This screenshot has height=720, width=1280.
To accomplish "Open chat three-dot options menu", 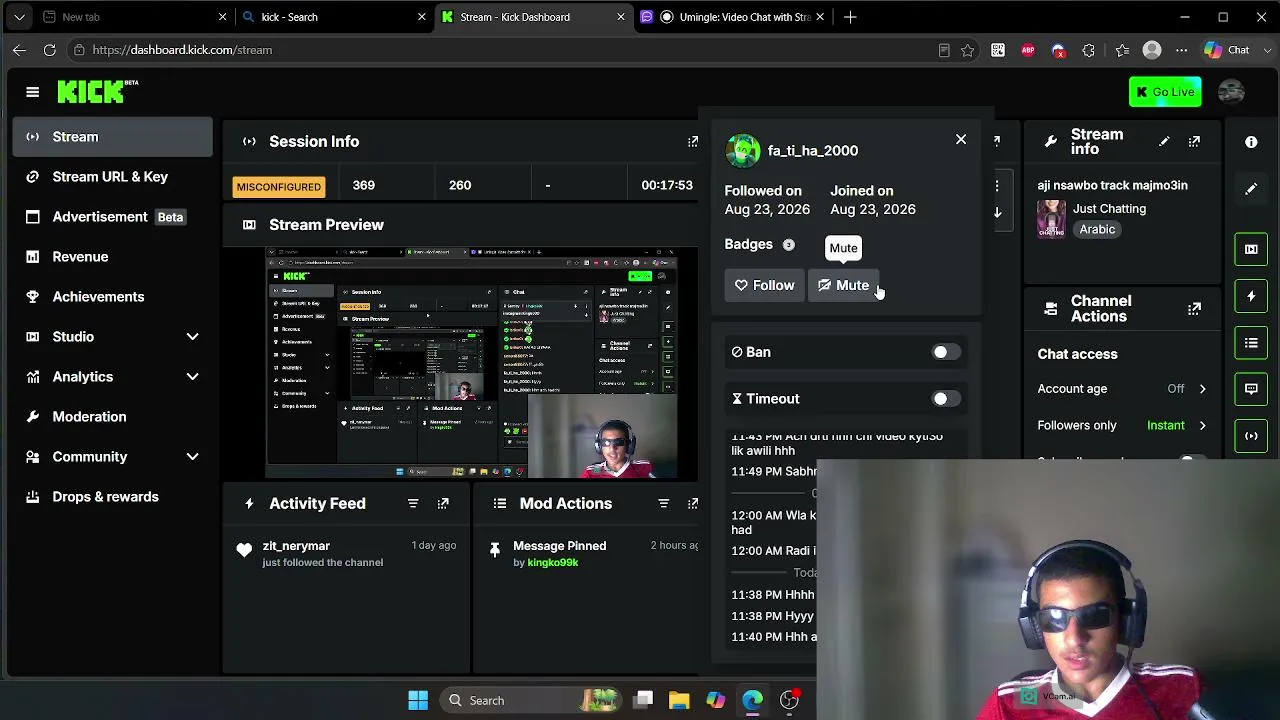I will [997, 186].
